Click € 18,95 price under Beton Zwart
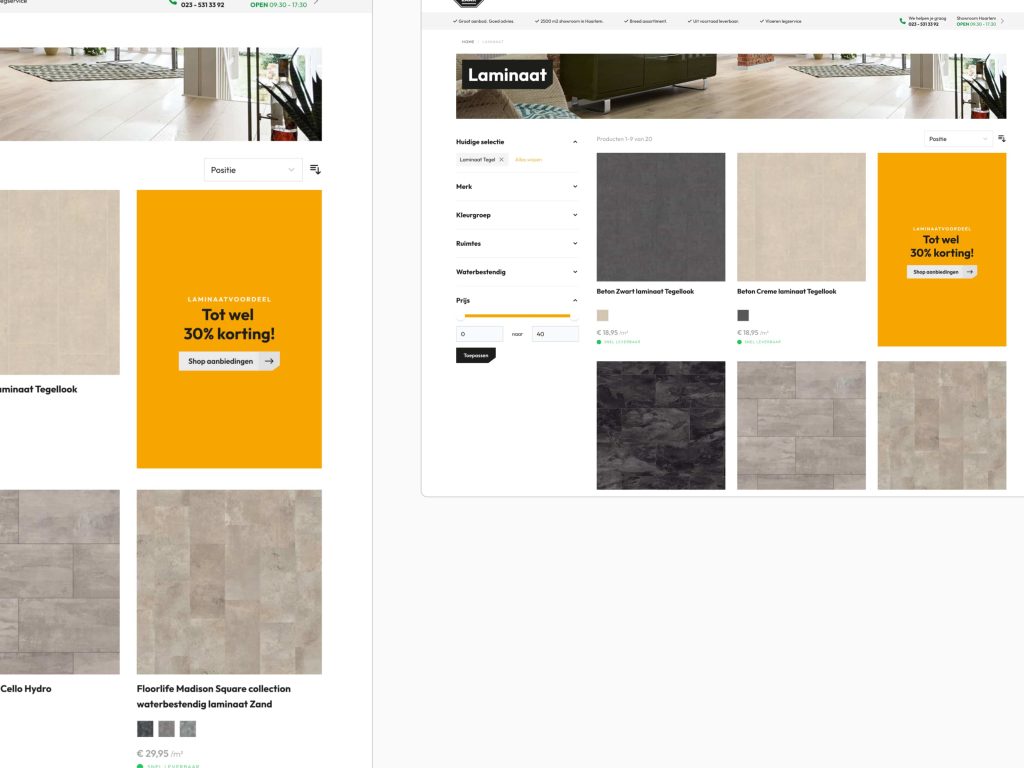Viewport: 1024px width, 768px height. click(x=607, y=332)
